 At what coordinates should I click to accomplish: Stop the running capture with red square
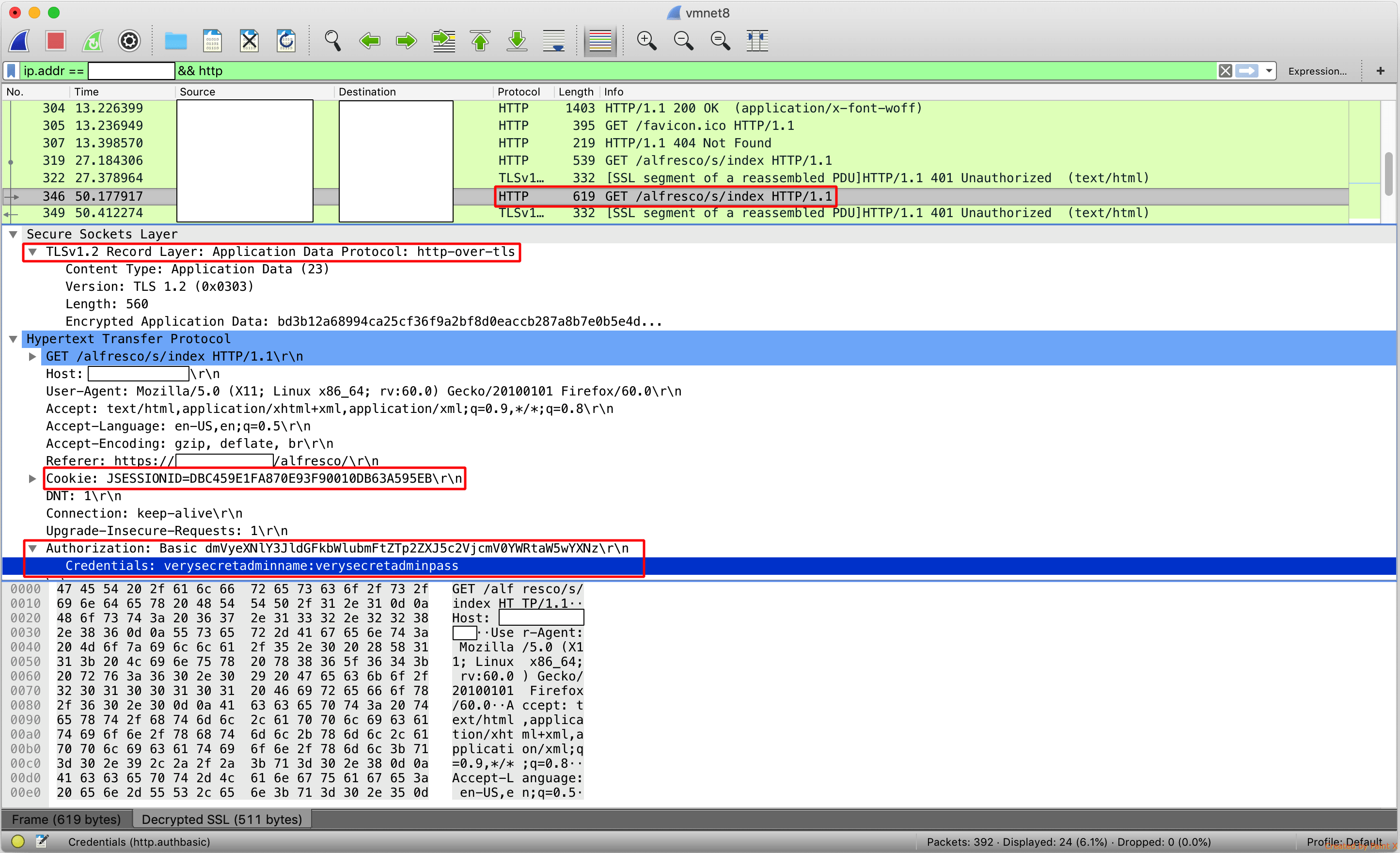pyautogui.click(x=56, y=41)
